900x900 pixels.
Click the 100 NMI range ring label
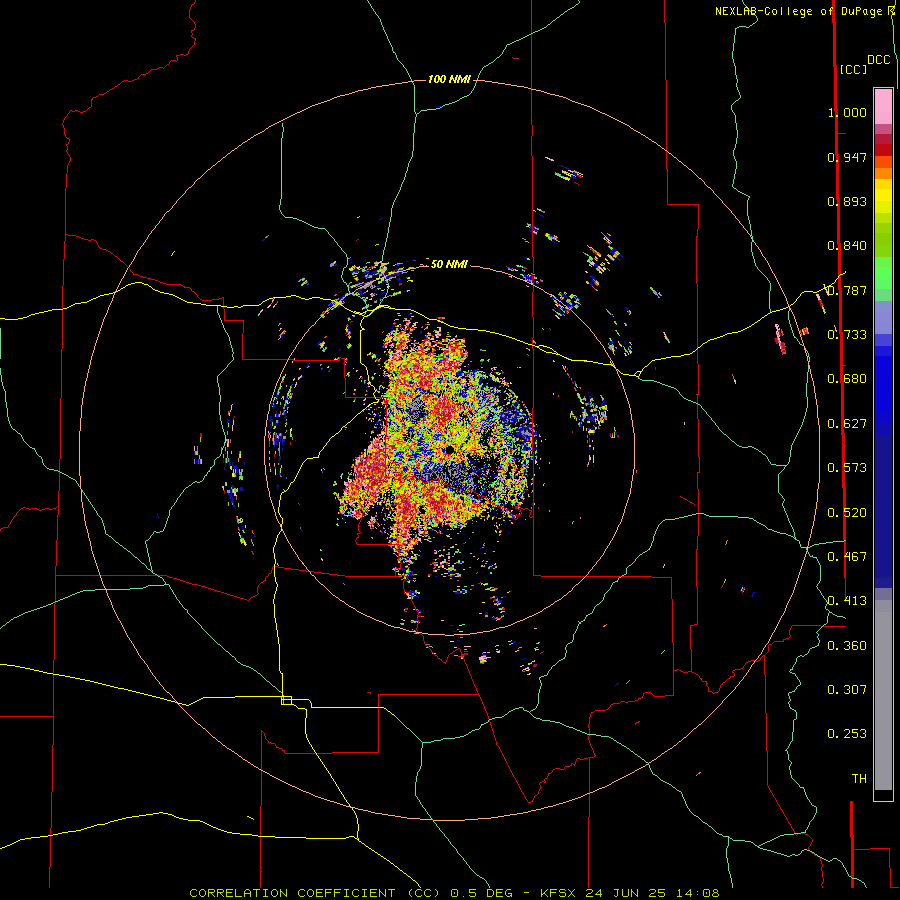449,79
